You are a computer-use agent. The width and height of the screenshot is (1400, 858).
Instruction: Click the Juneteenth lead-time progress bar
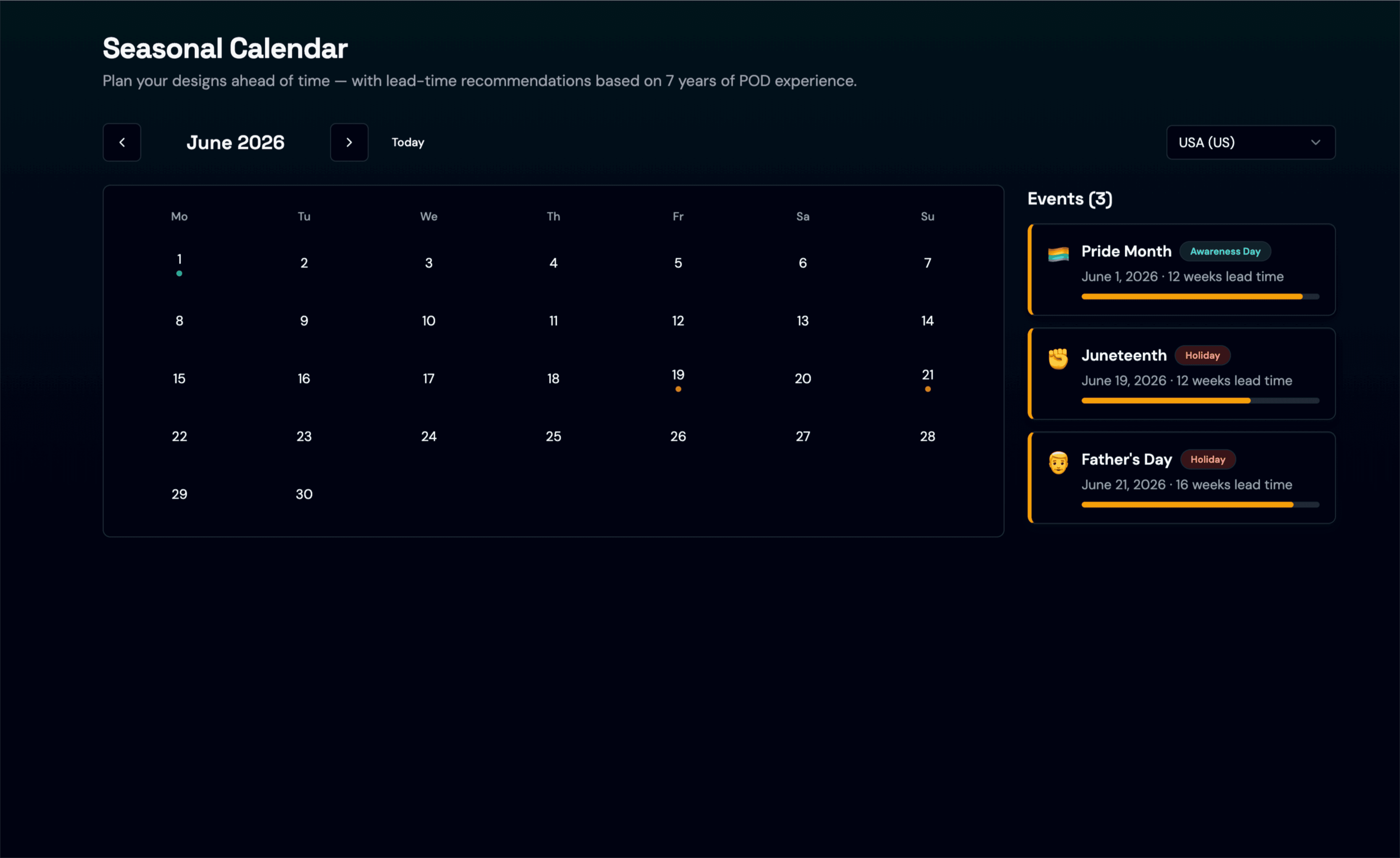(1200, 401)
